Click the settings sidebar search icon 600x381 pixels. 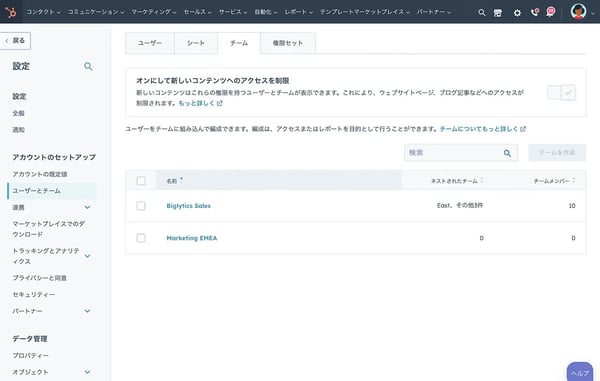pyautogui.click(x=88, y=67)
